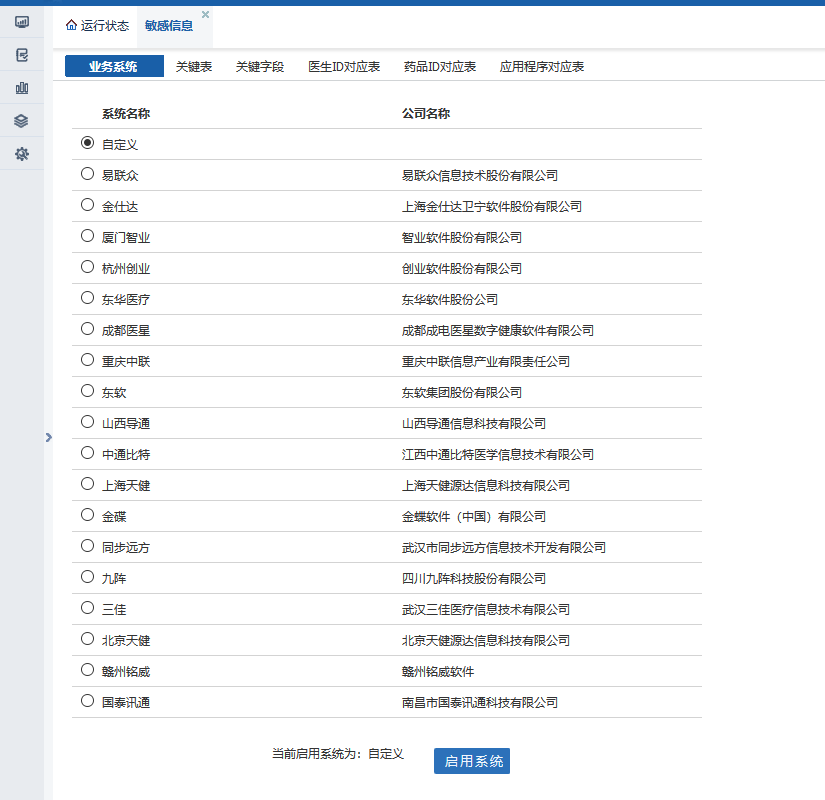Click the home icon beside 运行状态
Image resolution: width=825 pixels, height=800 pixels.
(x=71, y=25)
